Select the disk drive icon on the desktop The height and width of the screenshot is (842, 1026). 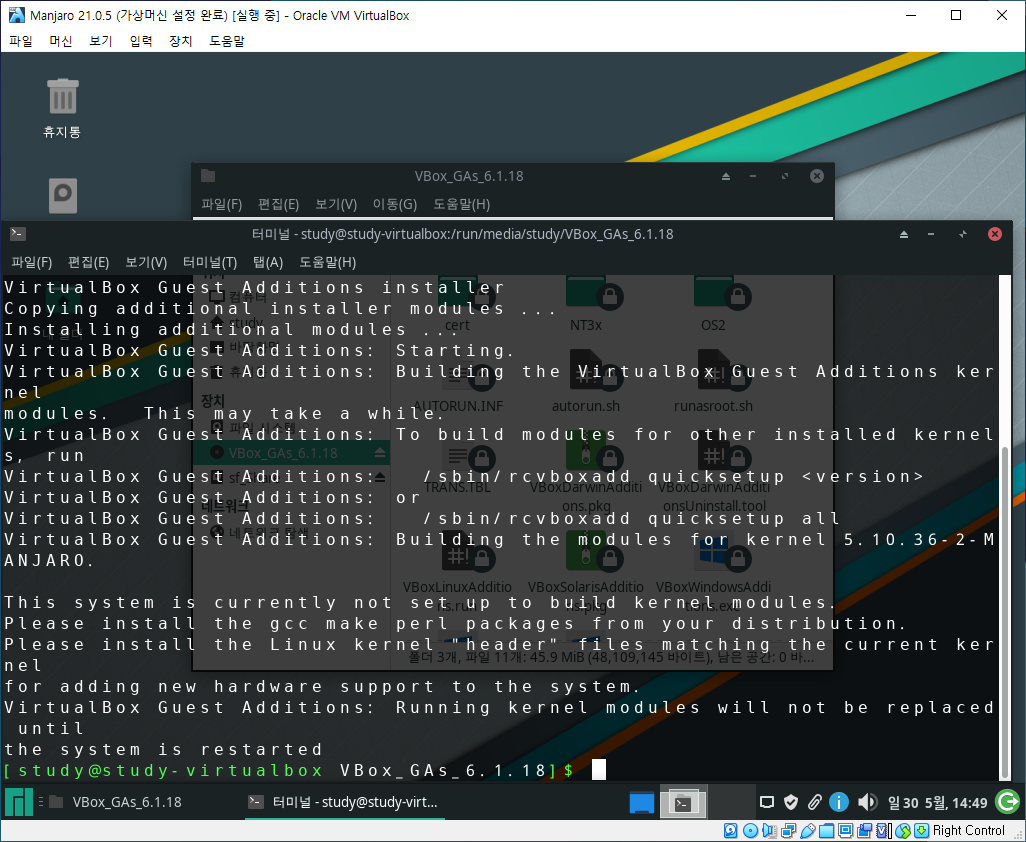tap(63, 196)
